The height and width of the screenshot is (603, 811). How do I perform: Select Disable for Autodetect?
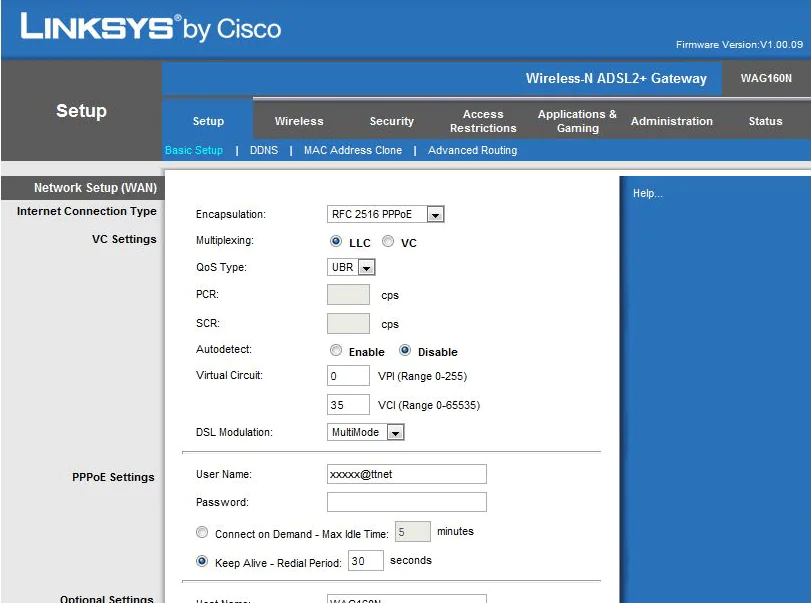pos(405,351)
